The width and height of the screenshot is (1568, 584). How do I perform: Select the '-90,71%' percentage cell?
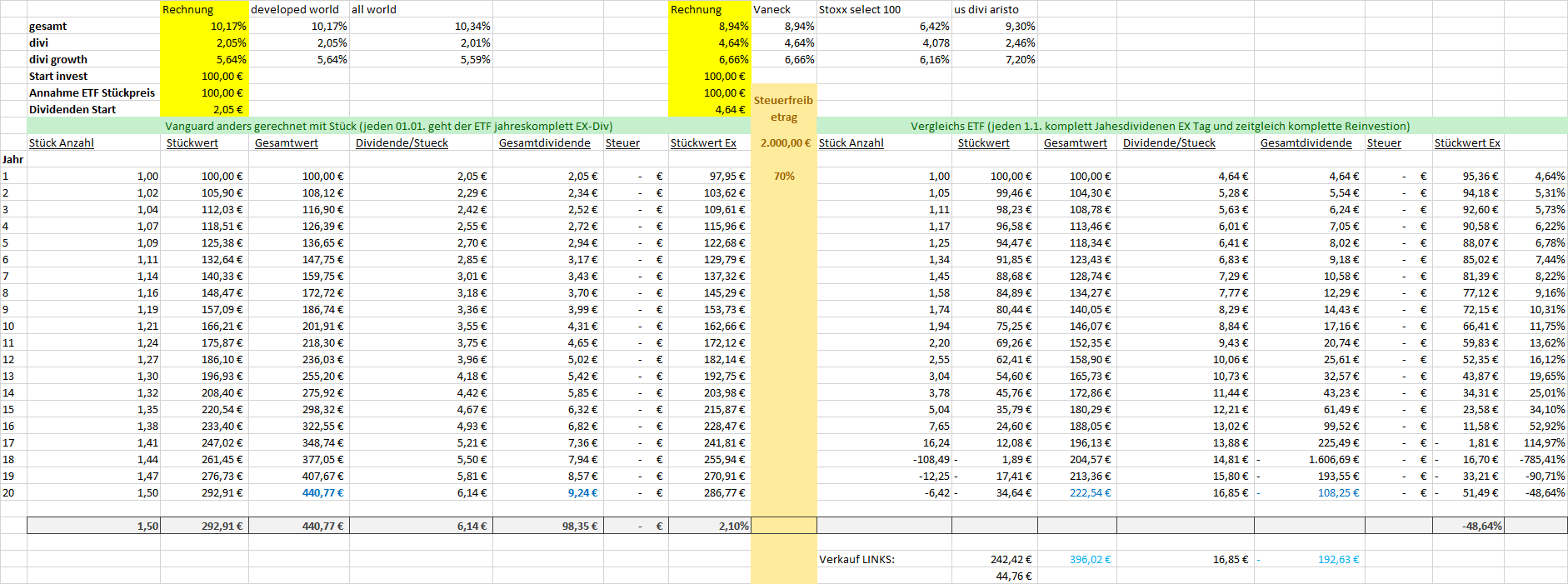1536,476
